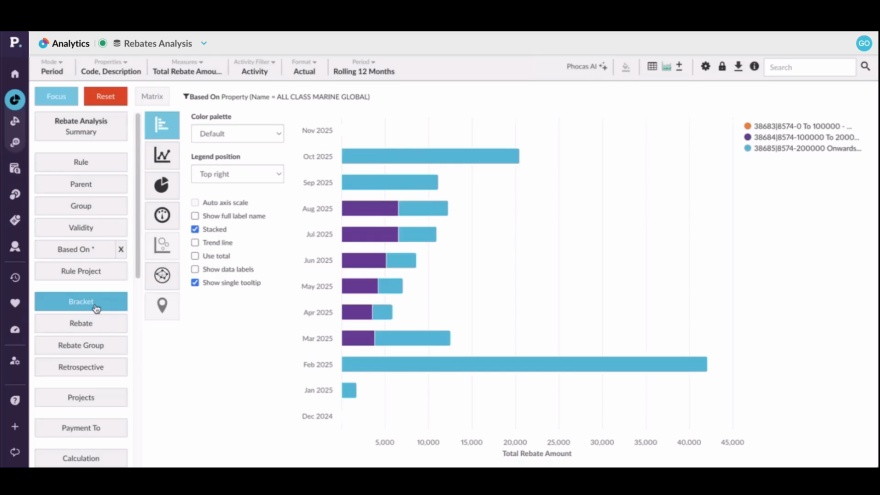
Task: Select the Group dimension
Action: 81,206
